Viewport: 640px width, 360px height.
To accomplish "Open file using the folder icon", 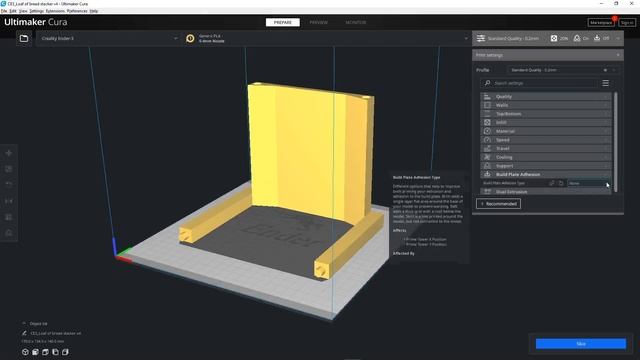I will [x=24, y=38].
